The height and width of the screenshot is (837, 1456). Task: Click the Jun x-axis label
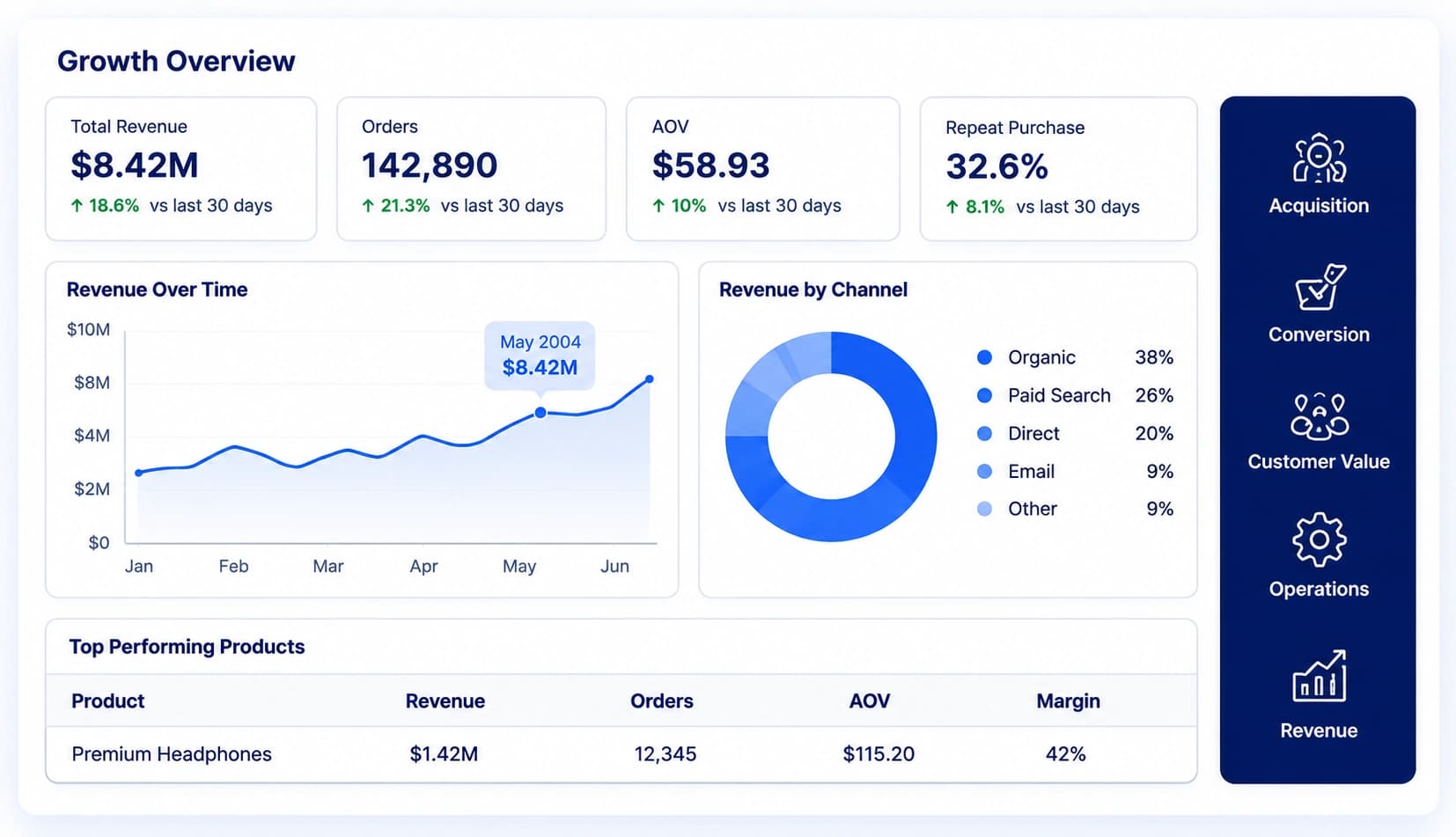click(x=614, y=566)
